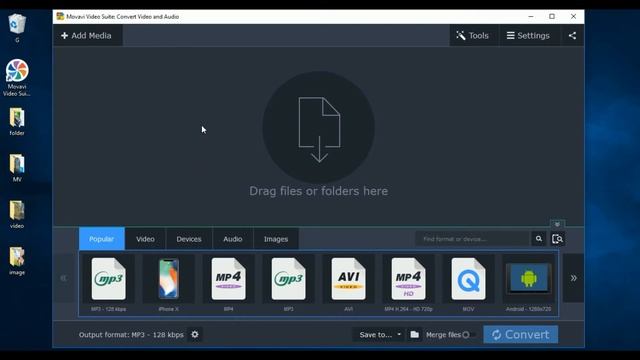
Task: Click the file drop zone circle
Action: [x=319, y=127]
